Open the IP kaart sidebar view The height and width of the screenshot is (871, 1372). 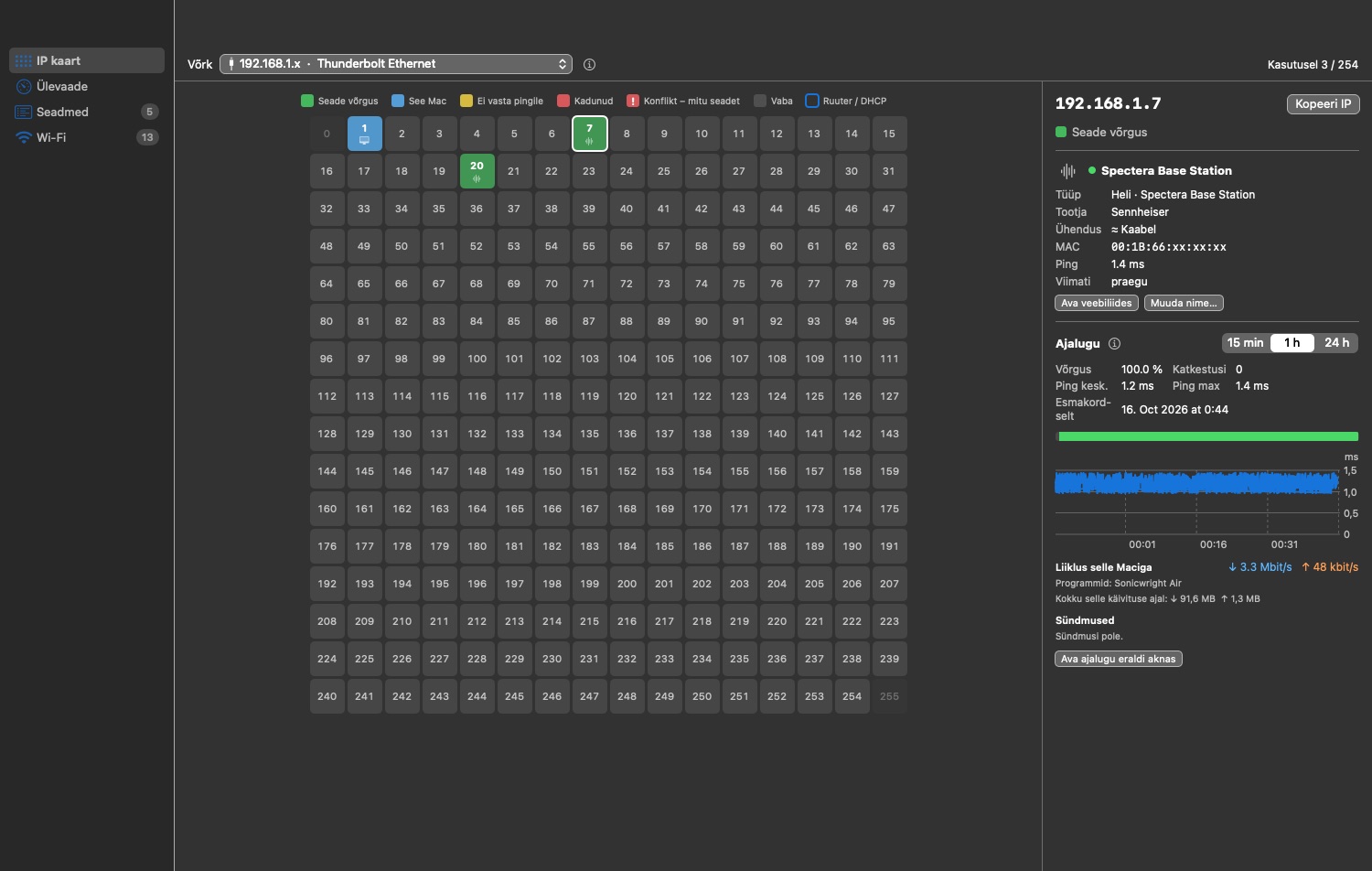pyautogui.click(x=87, y=60)
